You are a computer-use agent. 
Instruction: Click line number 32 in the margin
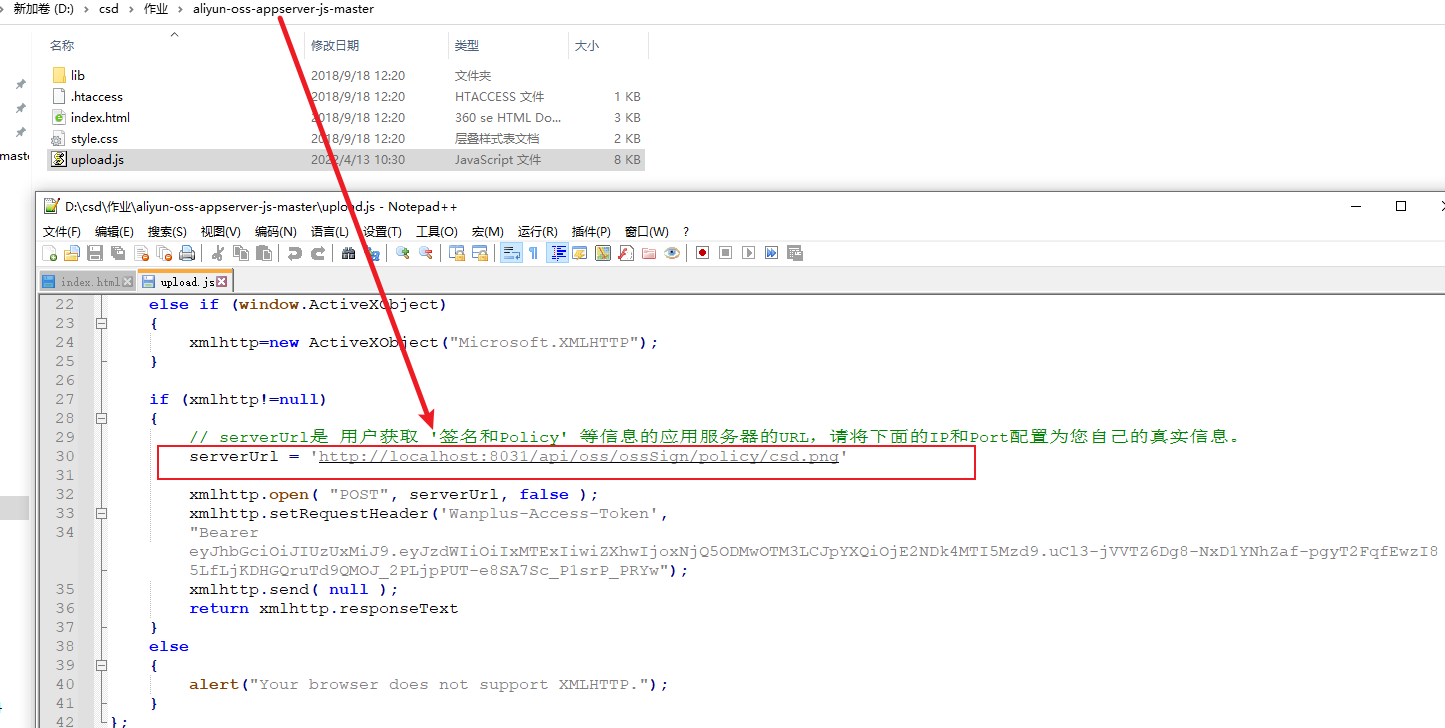[64, 494]
